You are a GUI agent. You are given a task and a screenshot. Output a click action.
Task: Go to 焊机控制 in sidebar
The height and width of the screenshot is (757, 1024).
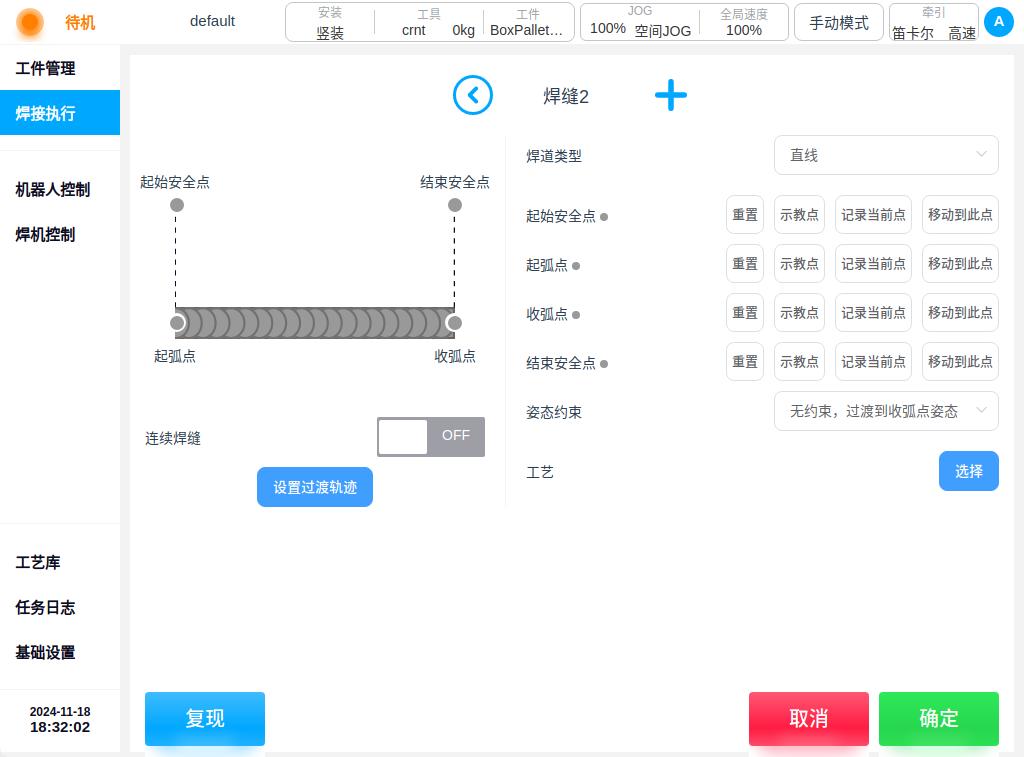(x=60, y=234)
